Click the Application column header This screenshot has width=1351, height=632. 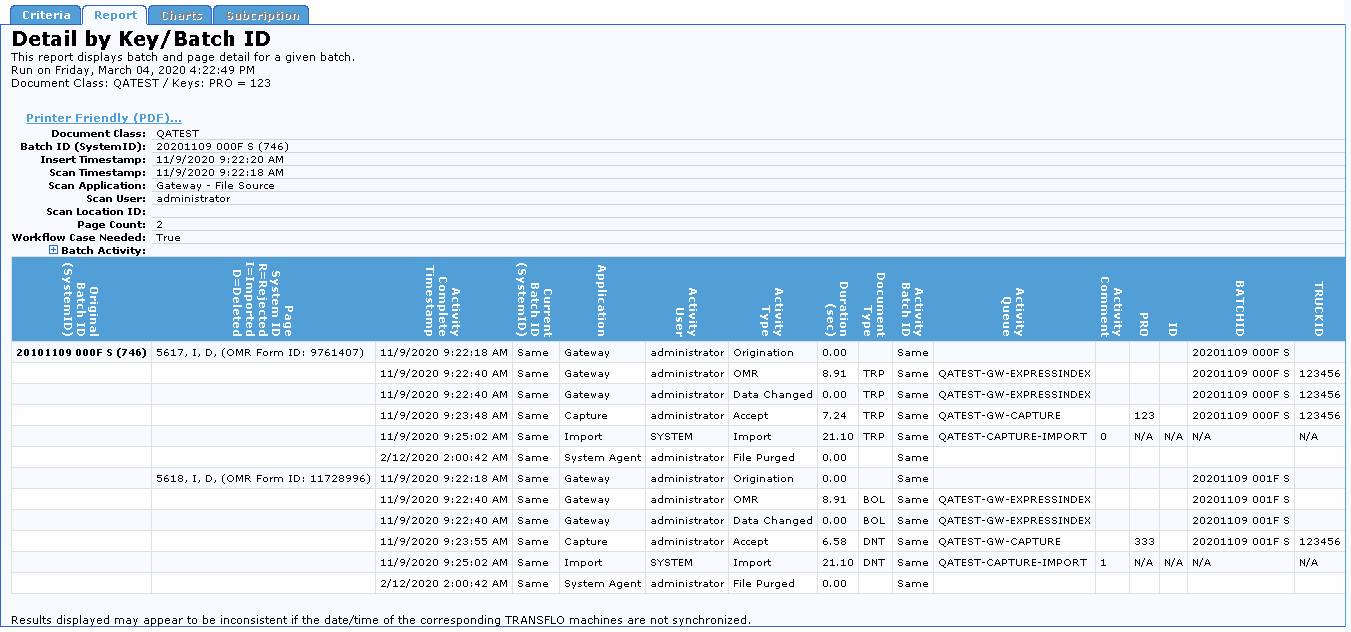(602, 299)
